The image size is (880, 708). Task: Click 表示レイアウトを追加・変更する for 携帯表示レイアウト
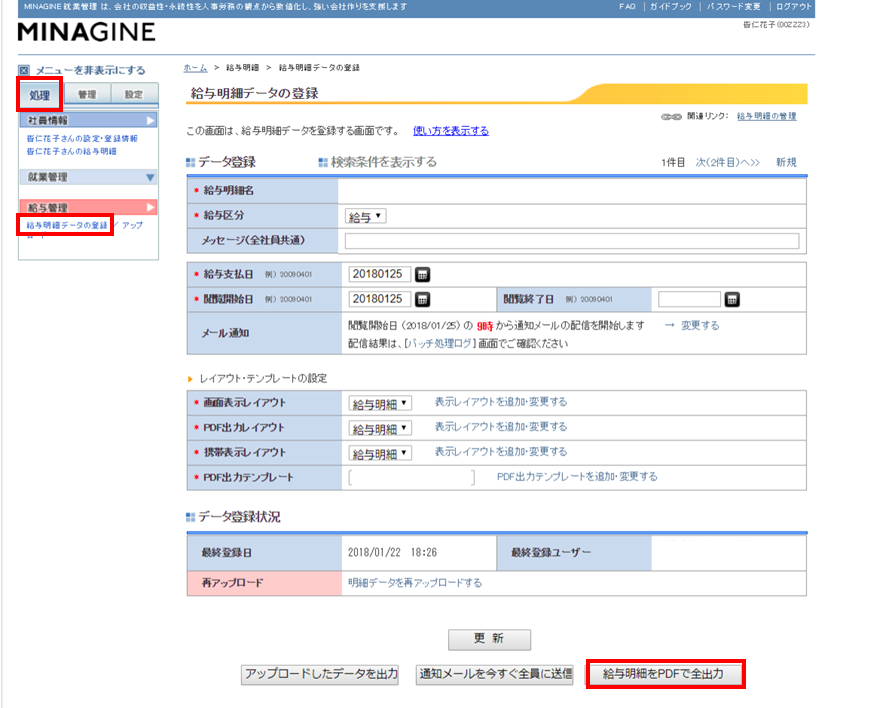coord(501,452)
